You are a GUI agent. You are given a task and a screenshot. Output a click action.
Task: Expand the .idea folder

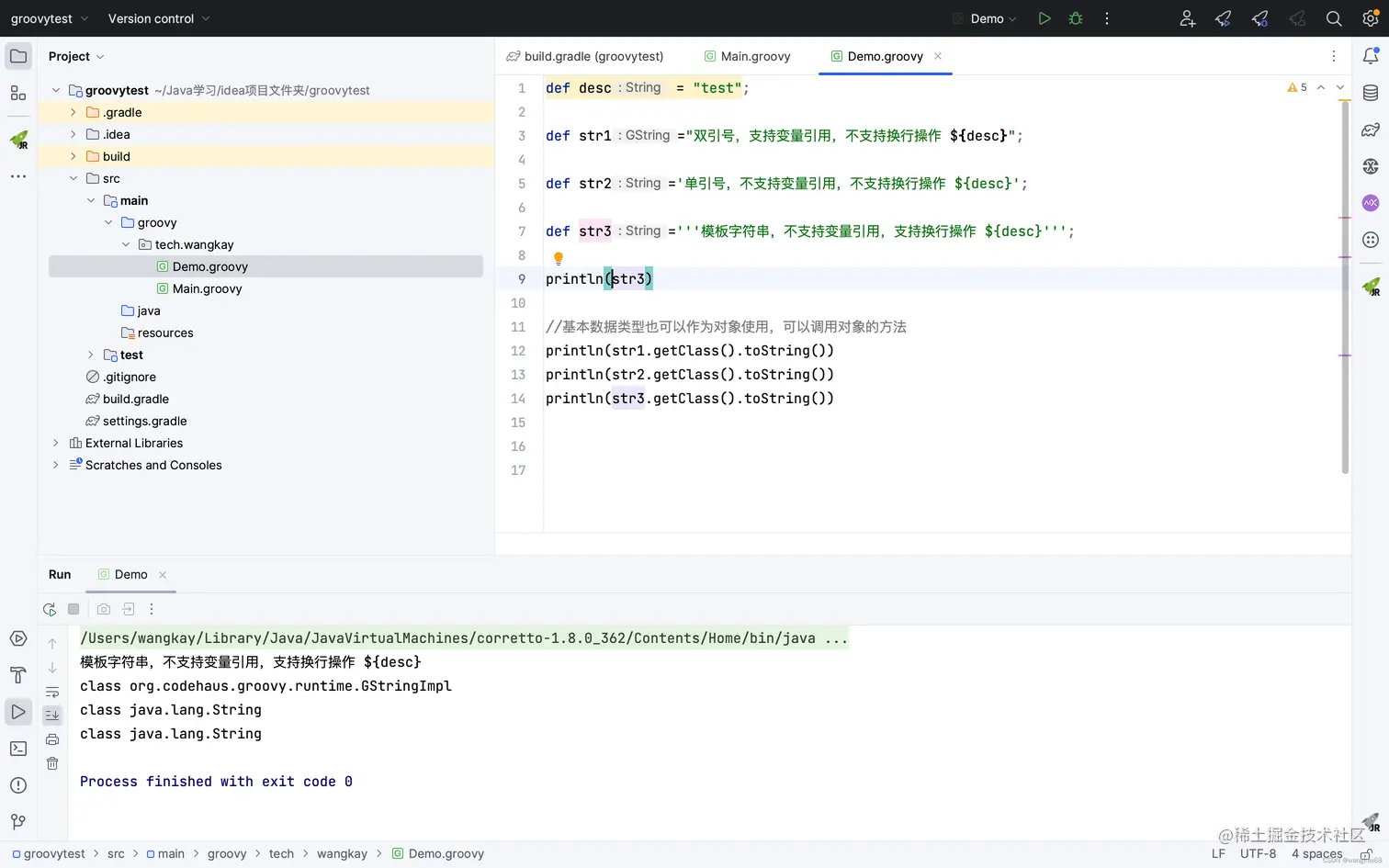73,134
